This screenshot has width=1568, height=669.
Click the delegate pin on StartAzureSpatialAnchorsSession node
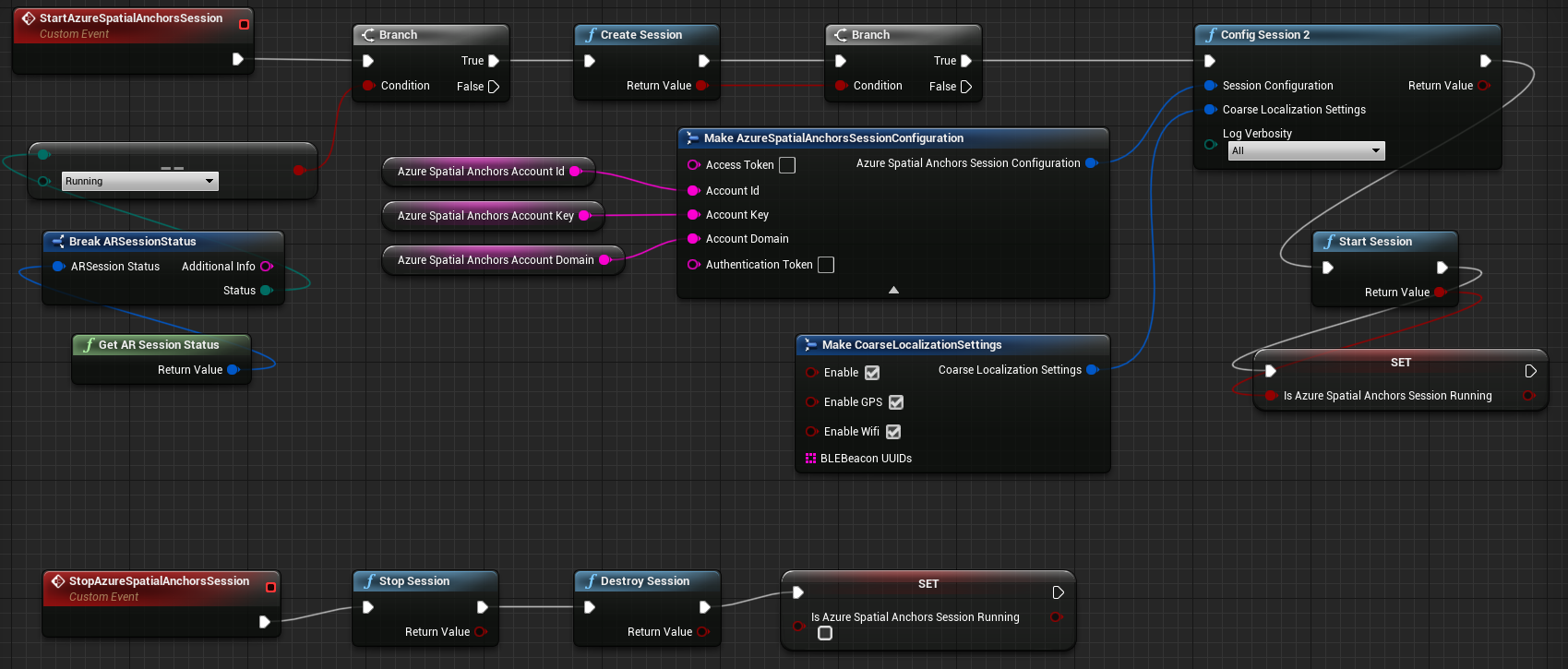point(244,24)
